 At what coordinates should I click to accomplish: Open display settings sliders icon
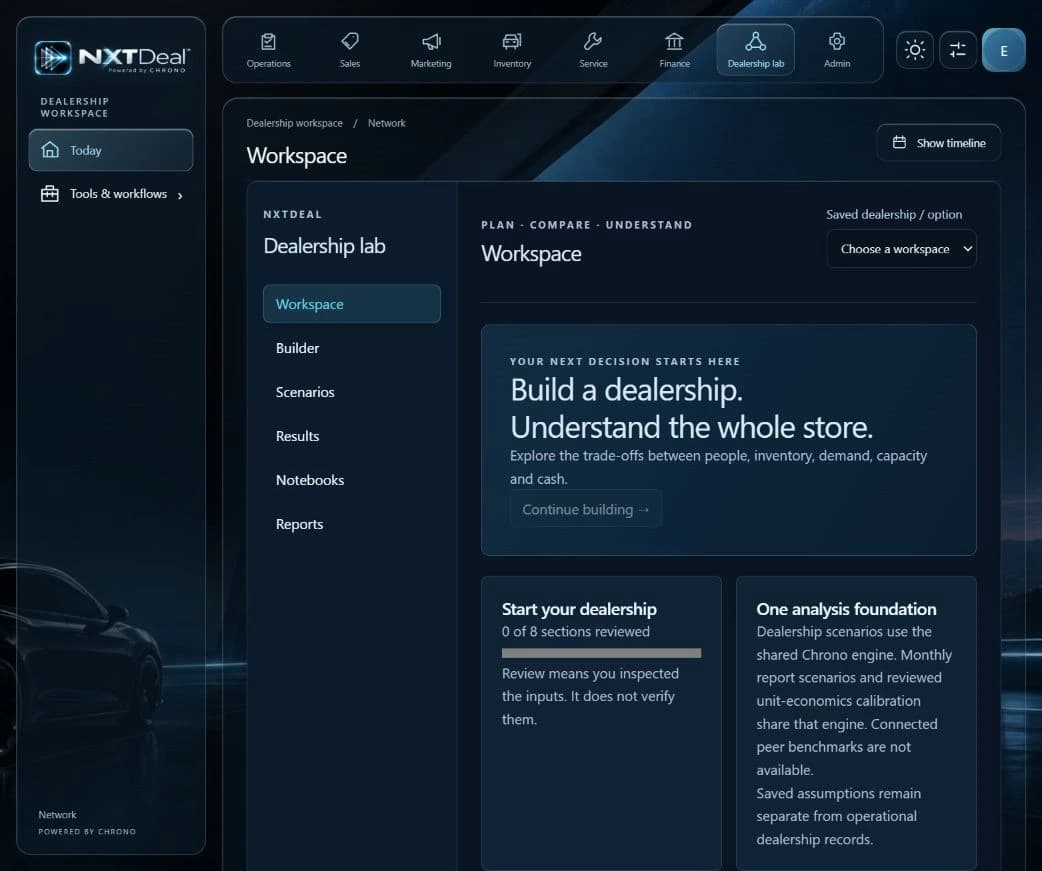click(x=958, y=50)
